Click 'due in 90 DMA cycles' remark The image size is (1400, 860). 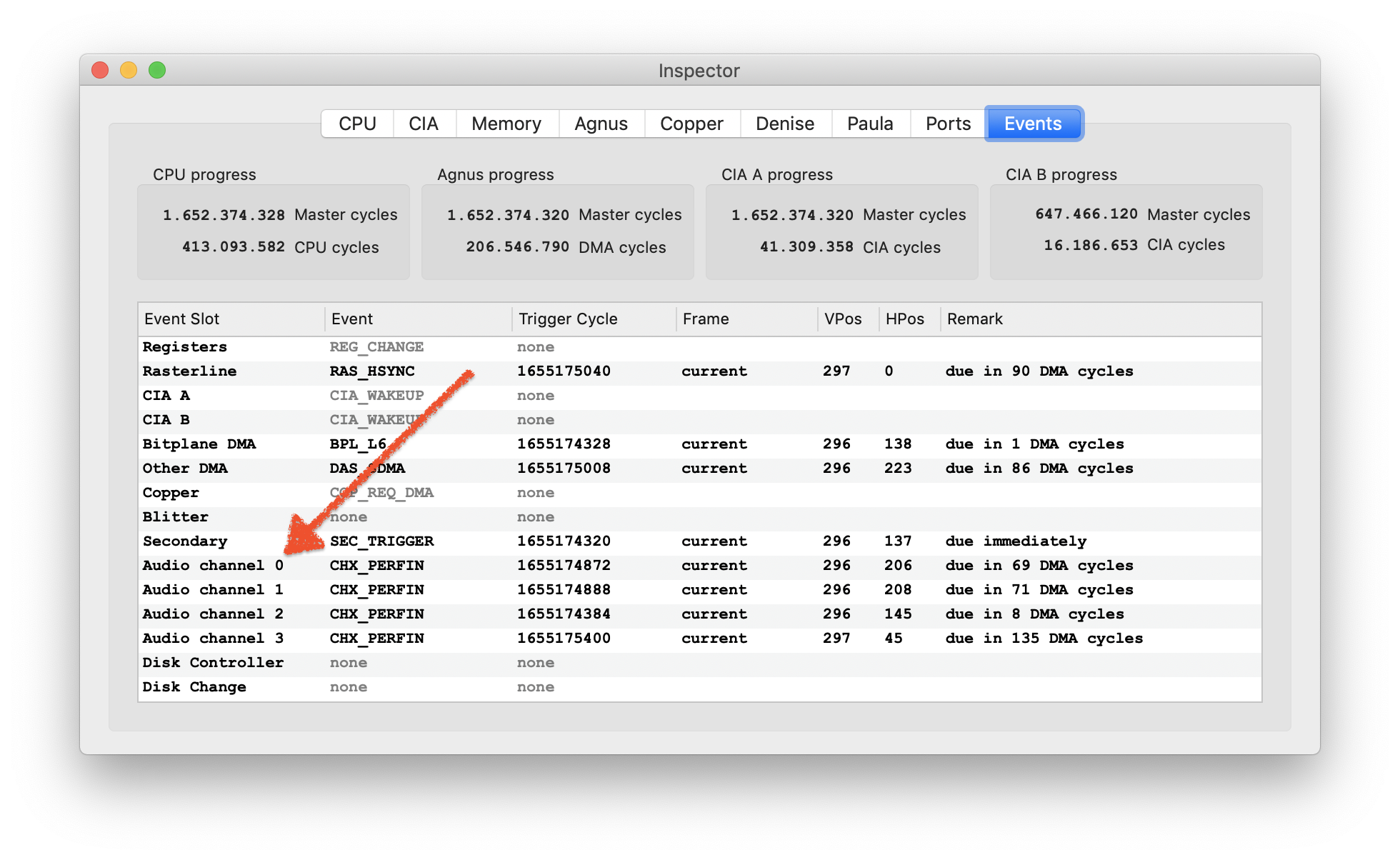(x=1039, y=371)
